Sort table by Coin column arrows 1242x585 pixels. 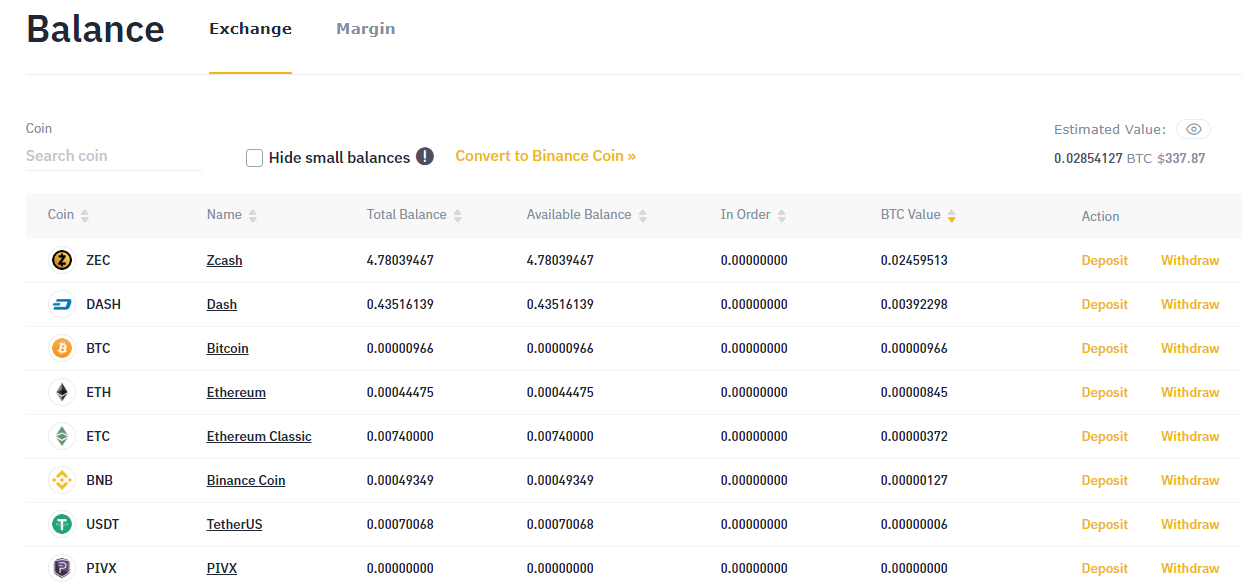(84, 216)
